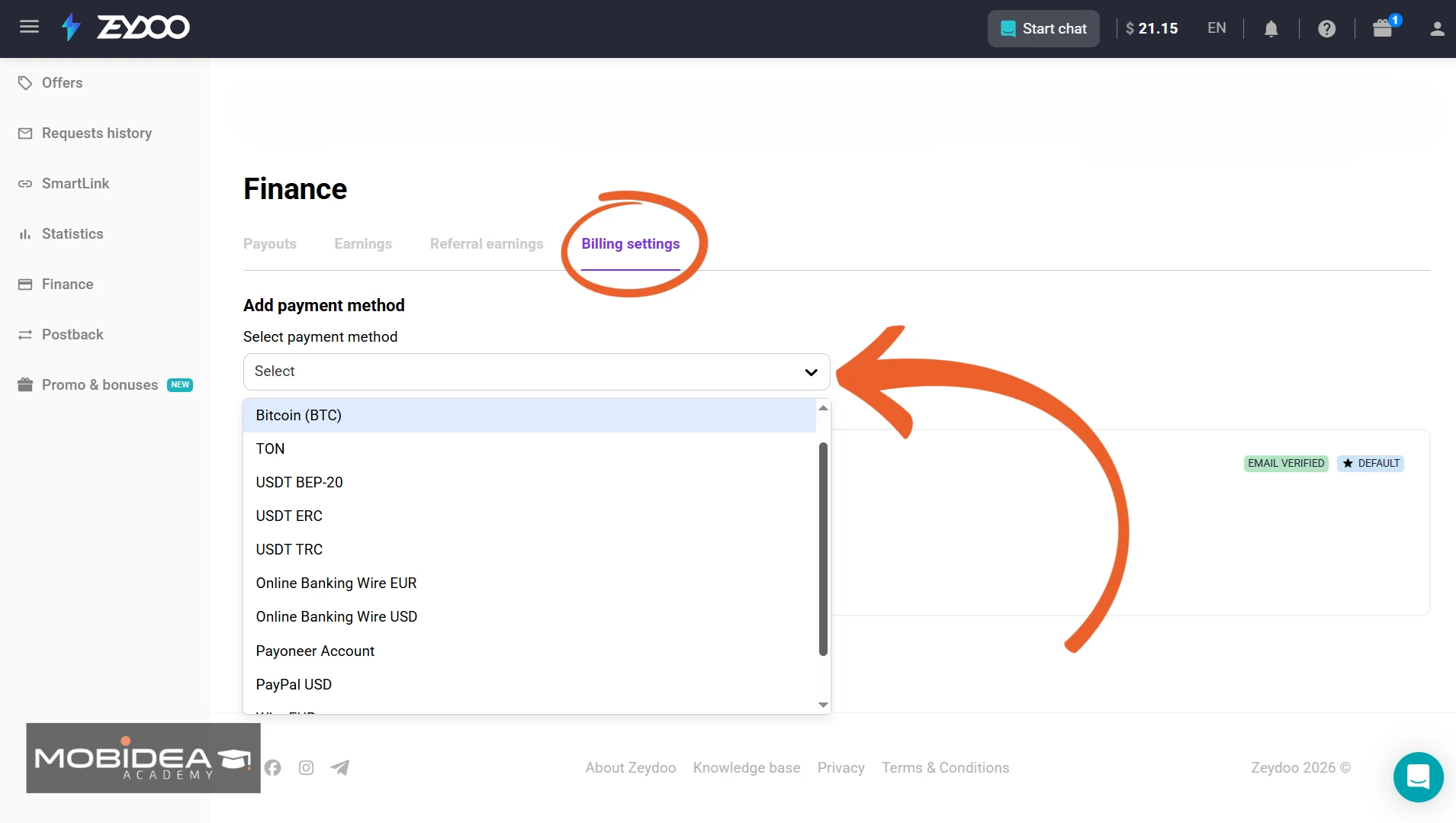This screenshot has width=1456, height=823.
Task: Click the Statistics bar chart icon
Action: 25,234
